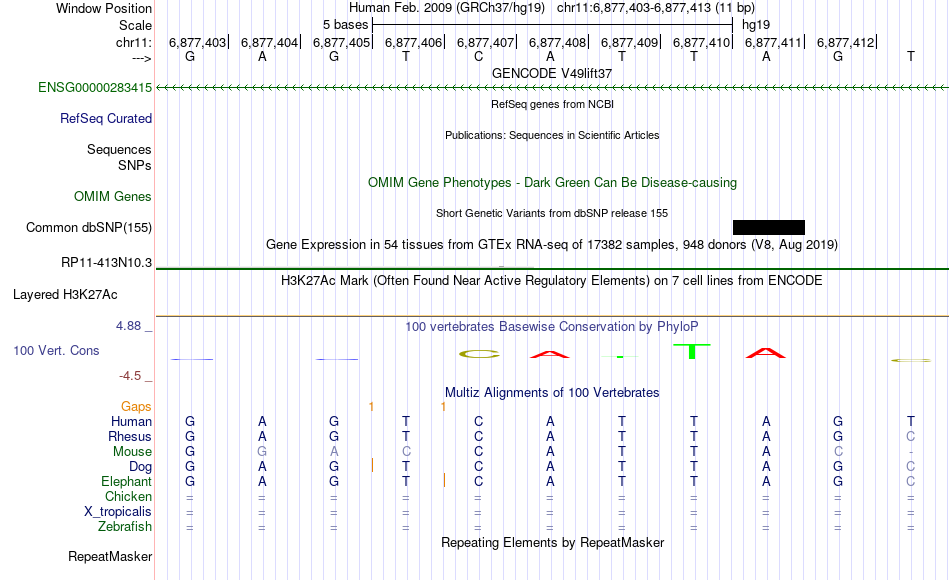Click the 5 bases scale bar
This screenshot has height=580, width=950.
553,25
